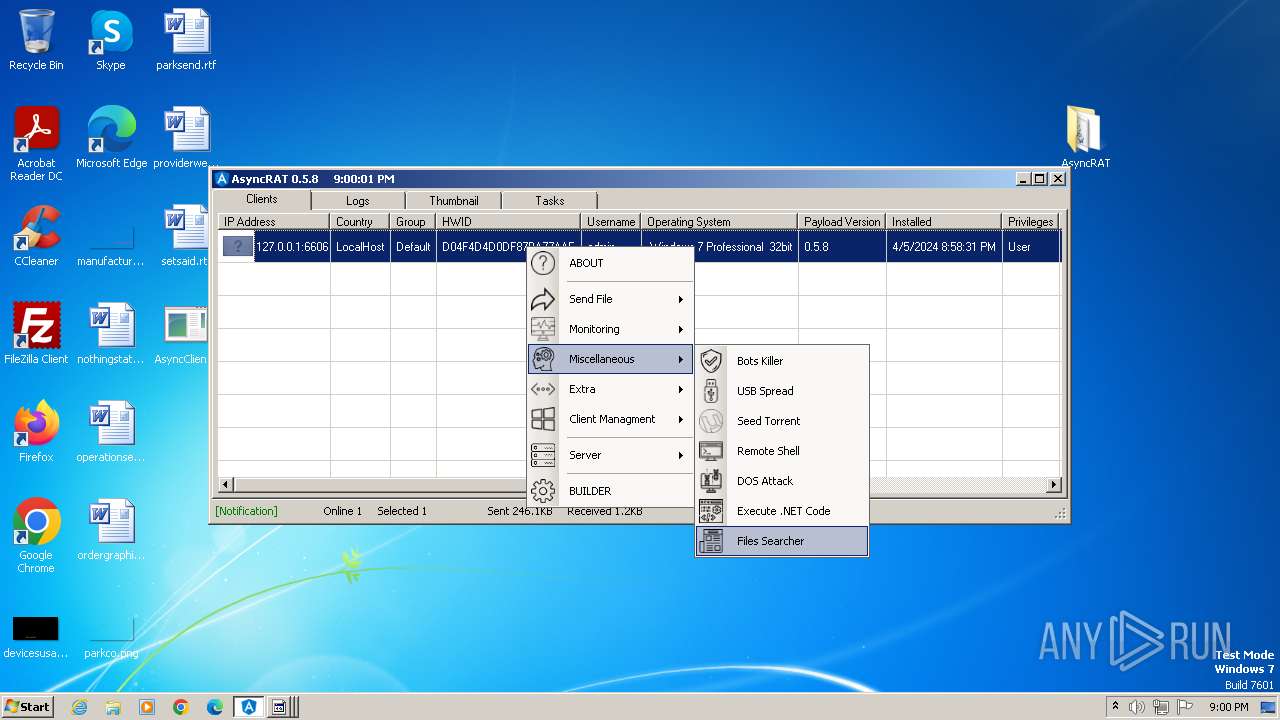
Task: Click the Start button
Action: (x=27, y=707)
